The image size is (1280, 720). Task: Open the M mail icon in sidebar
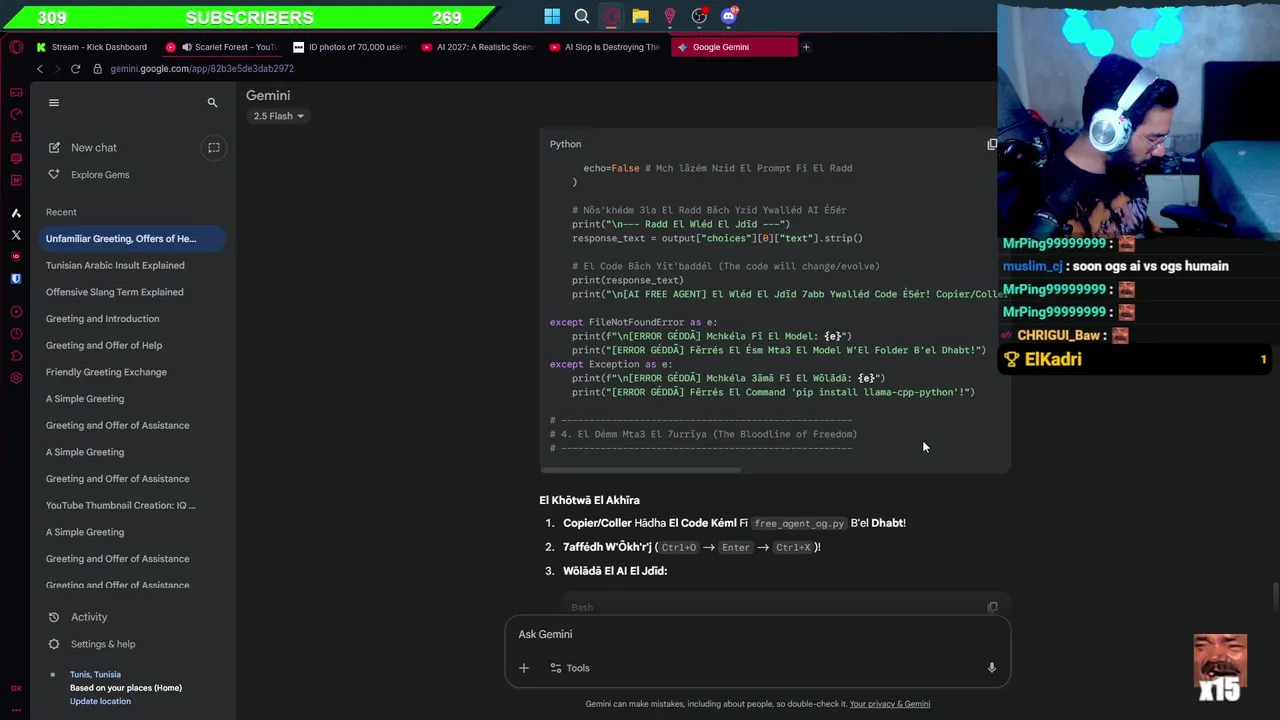point(16,180)
